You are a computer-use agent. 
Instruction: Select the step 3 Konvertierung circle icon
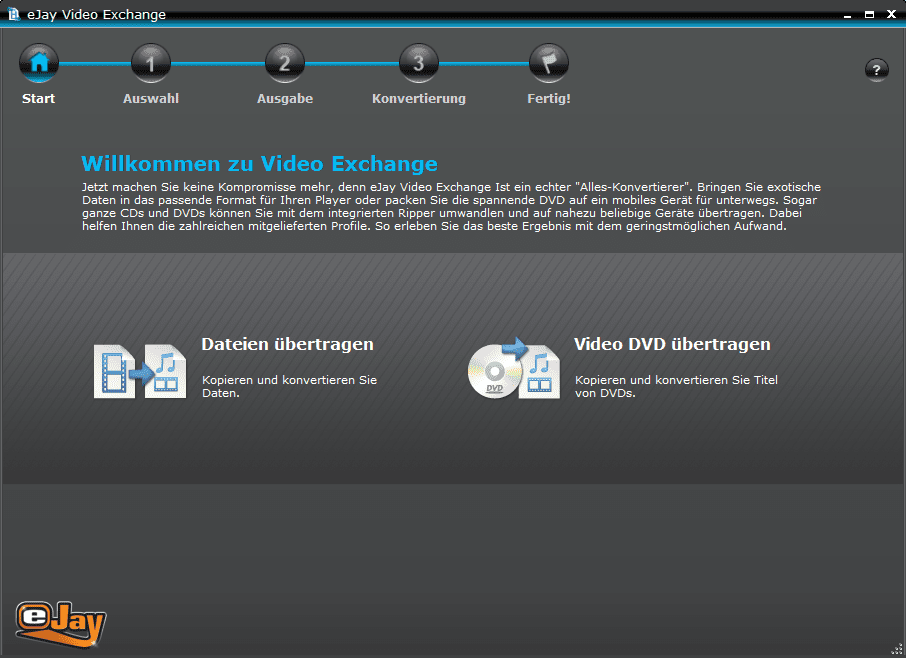(x=418, y=61)
